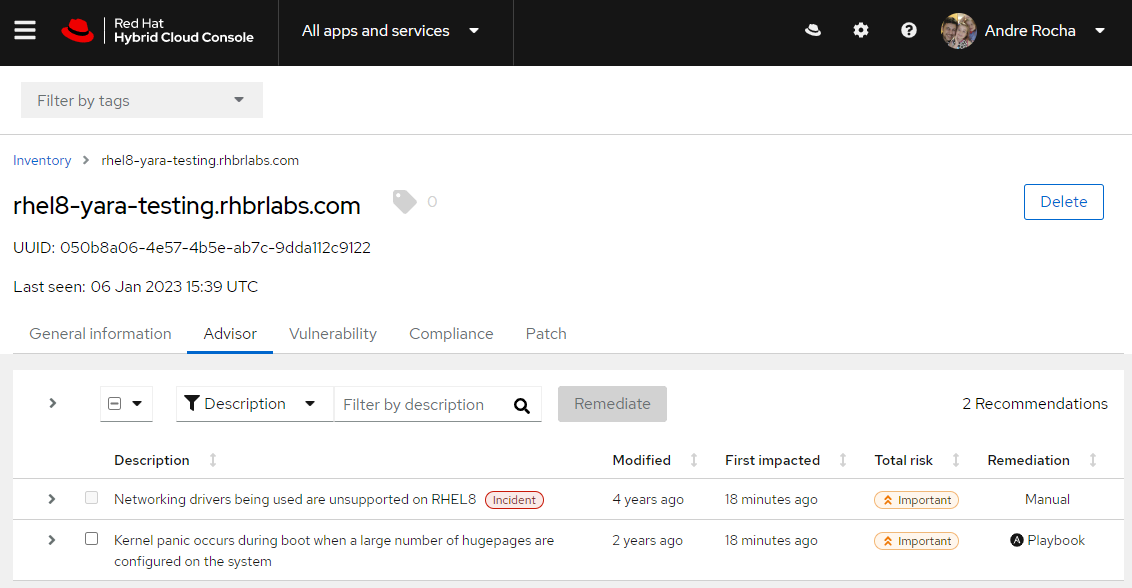The height and width of the screenshot is (588, 1132).
Task: Toggle the bulk select checkbox
Action: coord(115,404)
